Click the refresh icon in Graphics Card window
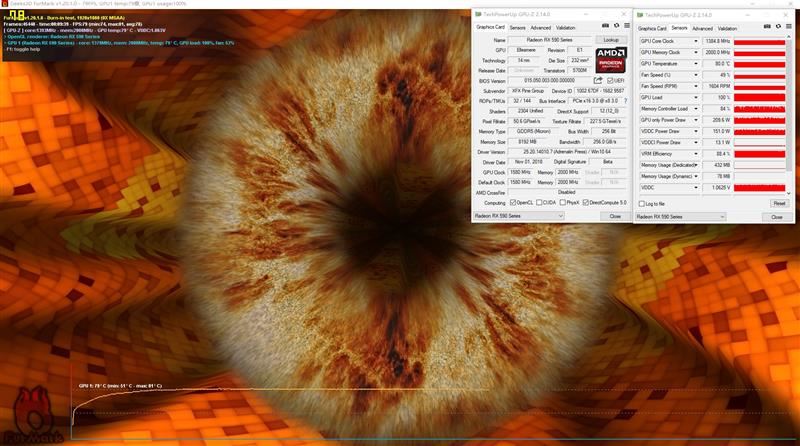 pyautogui.click(x=616, y=26)
